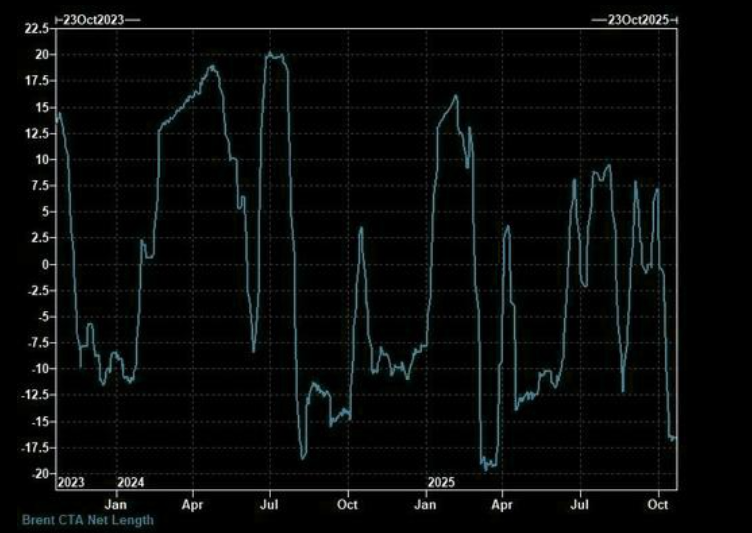Screen dimensions: 752x533
Task: Click the -7.5 y-axis tick label
Action: click(x=36, y=343)
